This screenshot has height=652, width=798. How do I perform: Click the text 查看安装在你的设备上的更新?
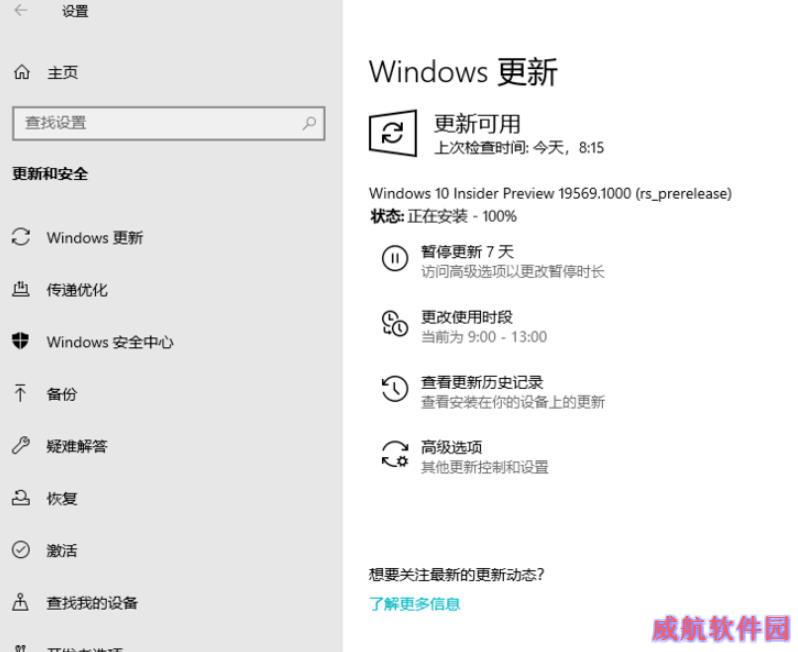click(x=512, y=402)
